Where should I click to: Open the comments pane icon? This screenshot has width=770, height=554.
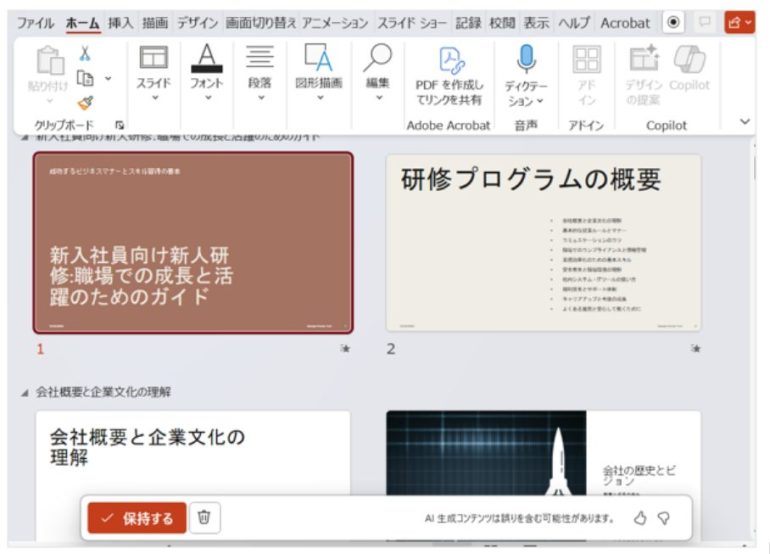[x=705, y=22]
